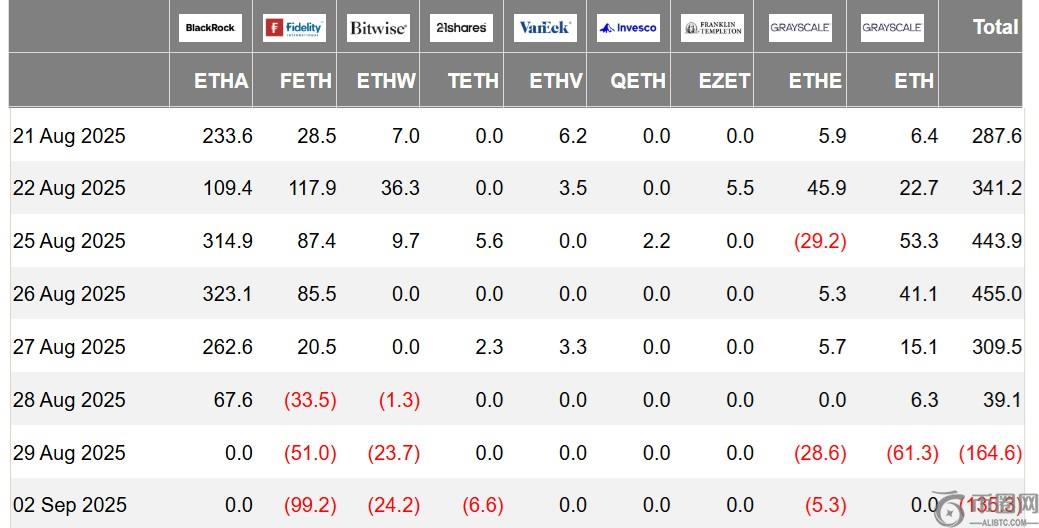The height and width of the screenshot is (528, 1039).
Task: Select the Invesco logo
Action: [628, 28]
